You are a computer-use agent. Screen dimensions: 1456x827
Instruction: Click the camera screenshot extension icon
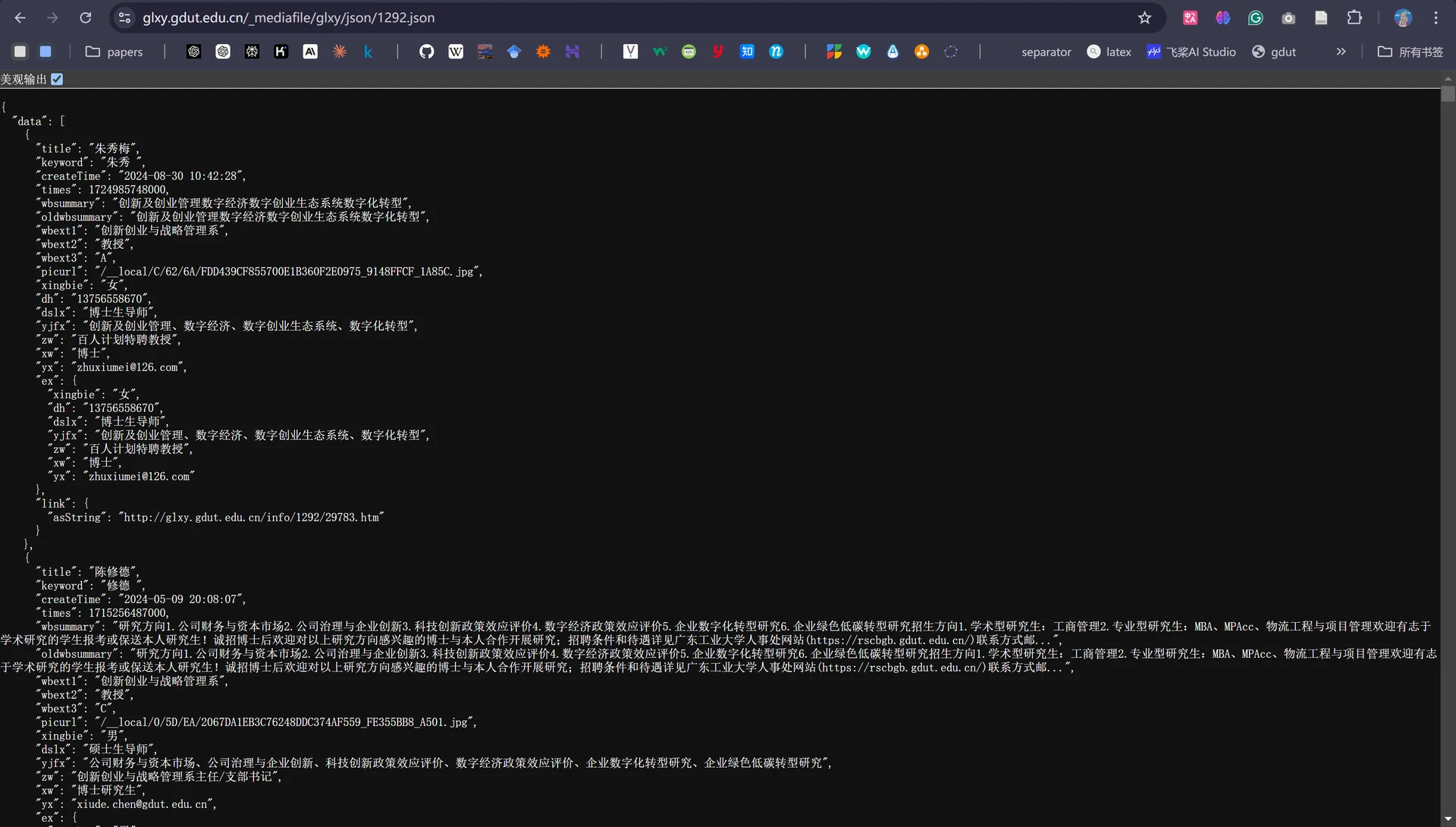click(x=1288, y=17)
